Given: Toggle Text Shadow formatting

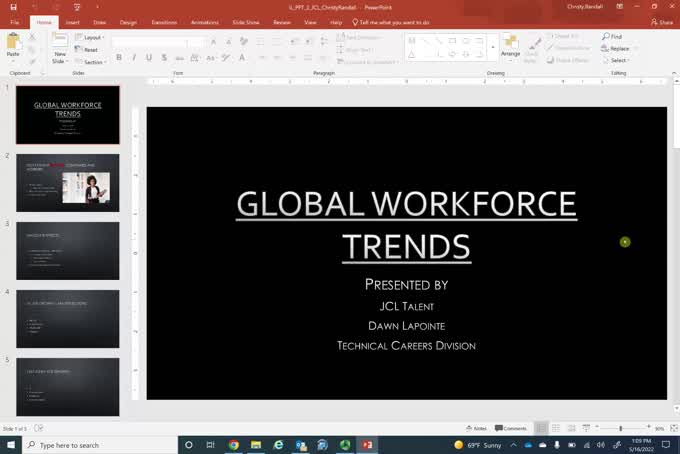Looking at the screenshot, I should pyautogui.click(x=164, y=57).
